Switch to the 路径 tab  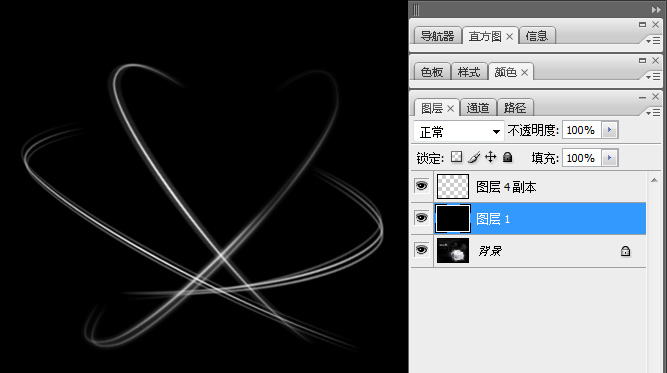point(515,108)
